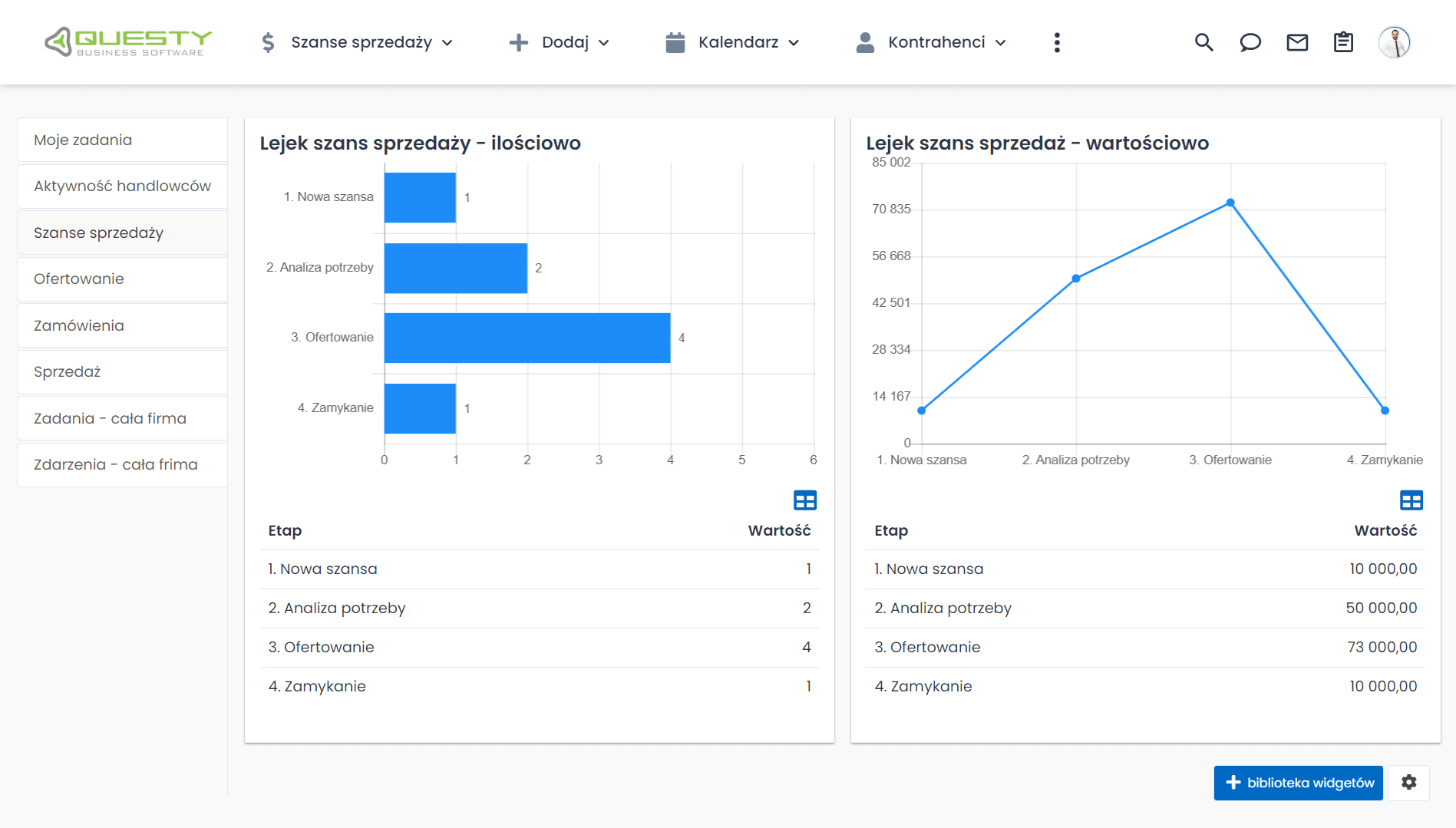Click the user avatar picture

pos(1394,42)
